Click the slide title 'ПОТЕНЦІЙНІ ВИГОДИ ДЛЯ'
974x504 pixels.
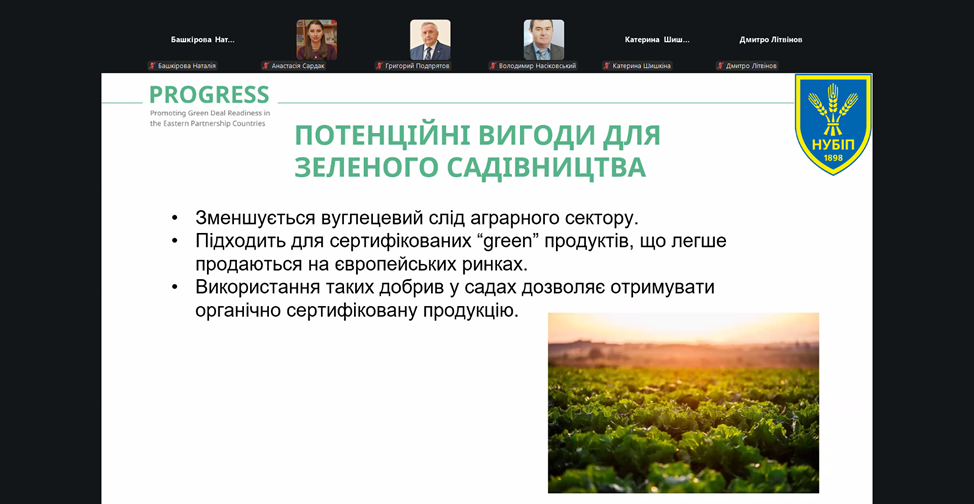pyautogui.click(x=477, y=136)
